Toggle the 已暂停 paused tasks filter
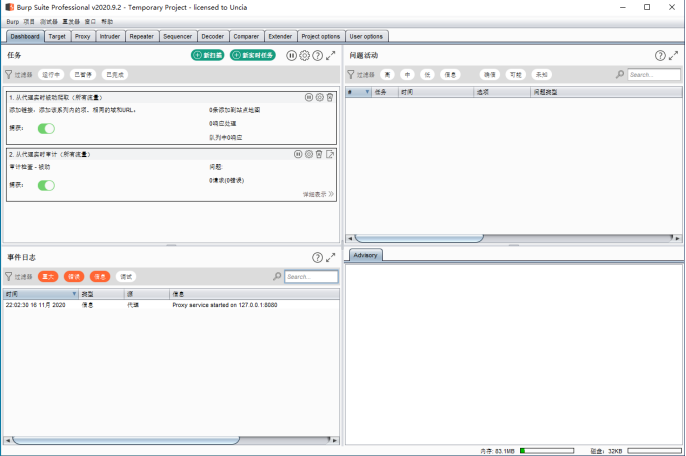The height and width of the screenshot is (456, 686). pos(83,74)
